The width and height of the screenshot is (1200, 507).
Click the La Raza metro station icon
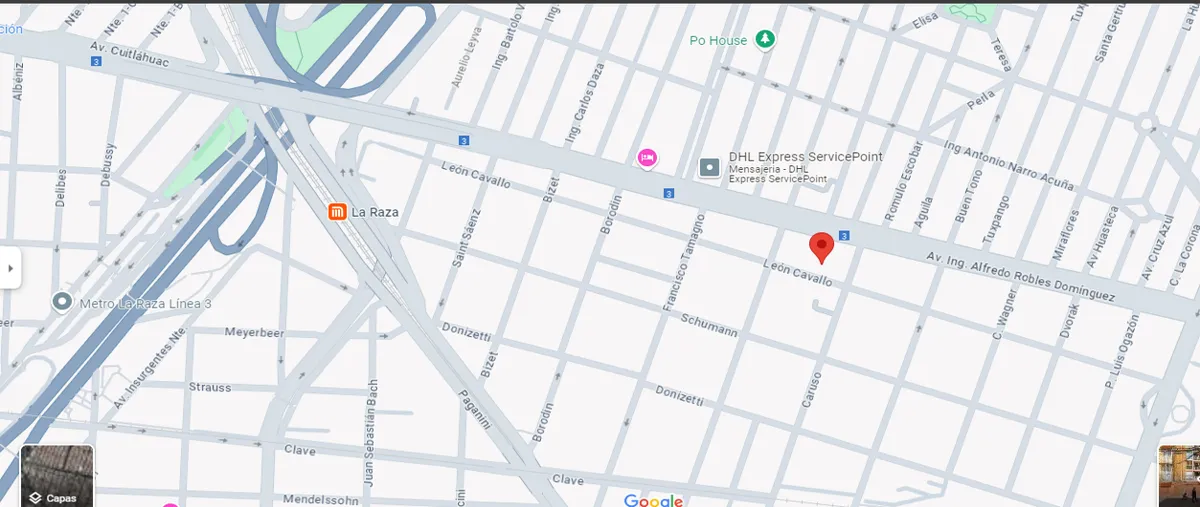tap(337, 211)
